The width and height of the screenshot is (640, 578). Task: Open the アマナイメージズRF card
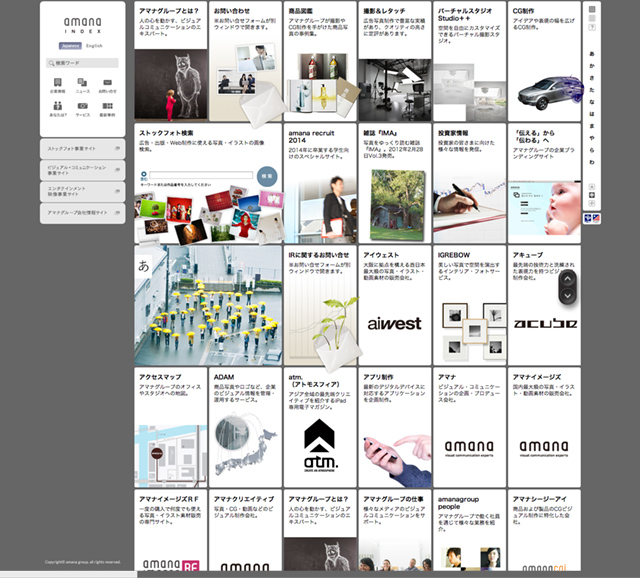(x=171, y=530)
